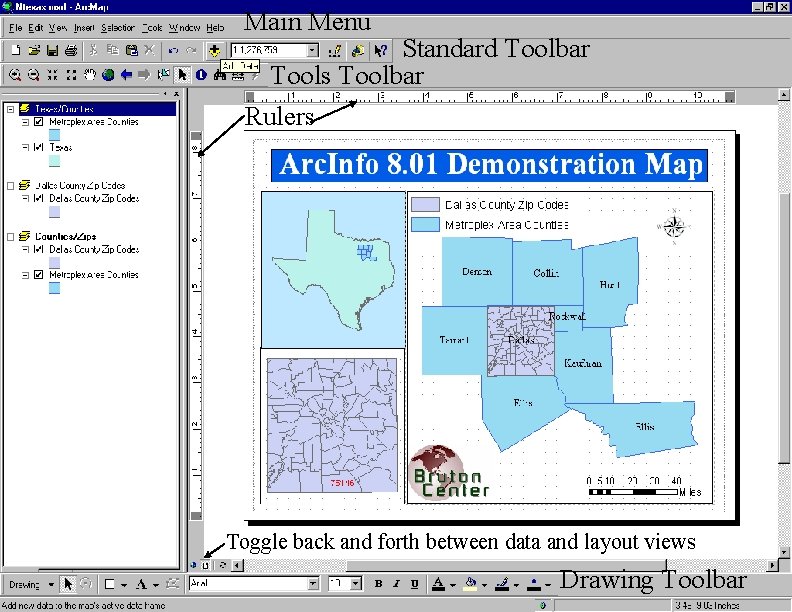The width and height of the screenshot is (792, 612).
Task: Click the Paste clipboard icon
Action: tap(131, 50)
